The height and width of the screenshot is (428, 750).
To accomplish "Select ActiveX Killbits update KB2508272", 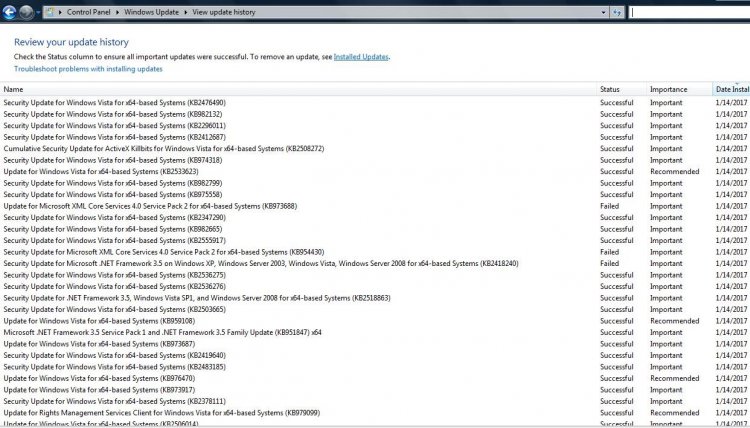I will click(375, 148).
